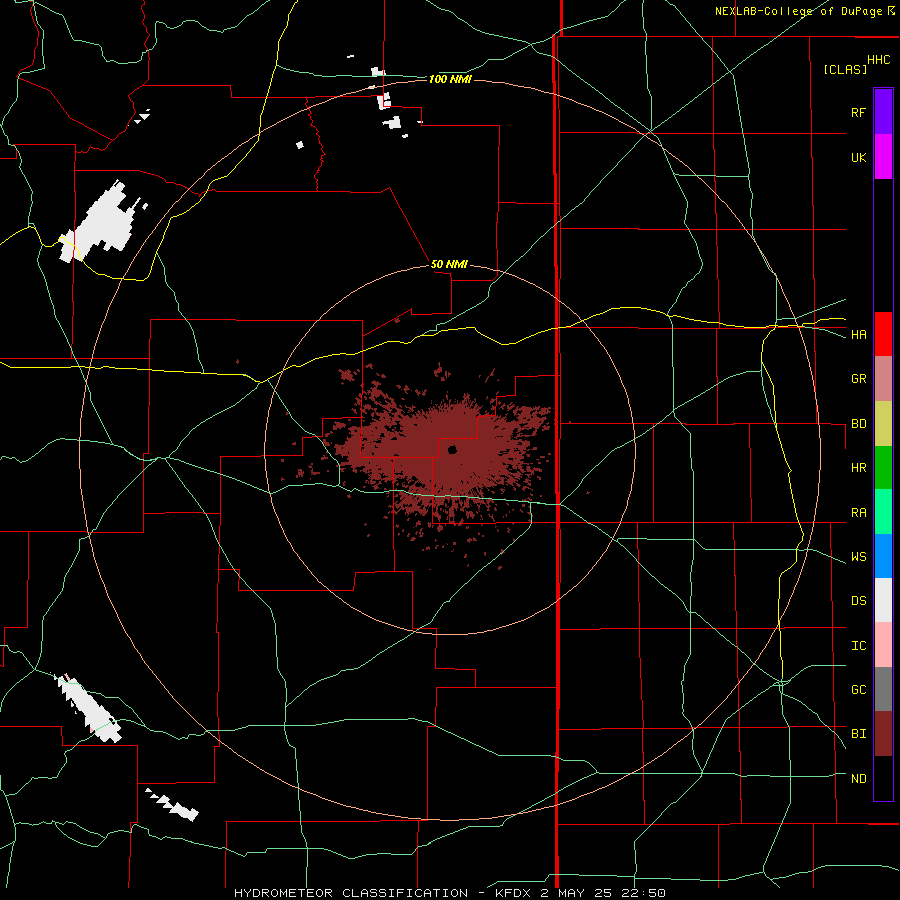Click the HA red legend swatch
The width and height of the screenshot is (900, 900).
pos(883,334)
